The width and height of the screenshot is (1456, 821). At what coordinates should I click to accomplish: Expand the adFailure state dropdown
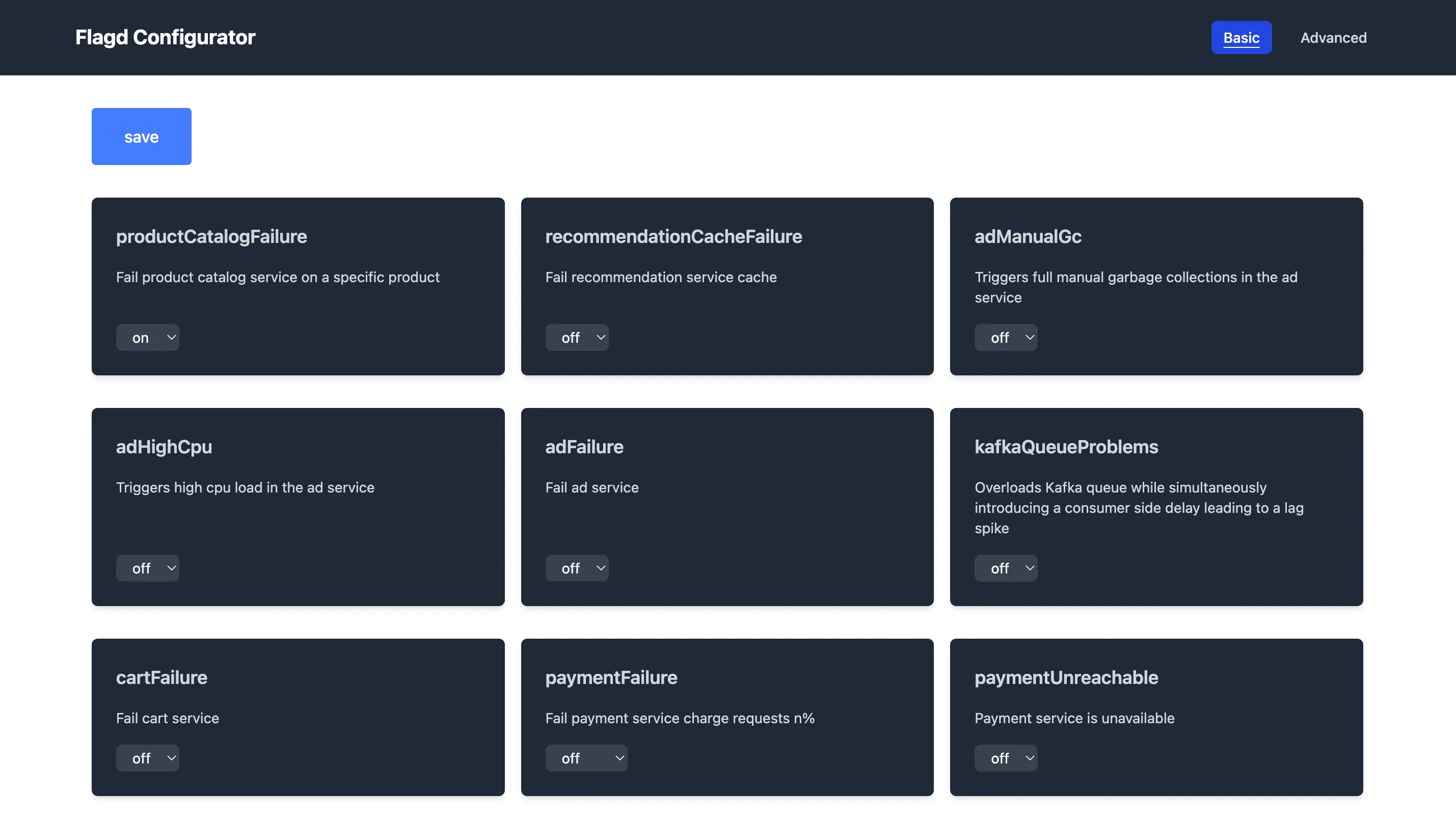tap(577, 568)
